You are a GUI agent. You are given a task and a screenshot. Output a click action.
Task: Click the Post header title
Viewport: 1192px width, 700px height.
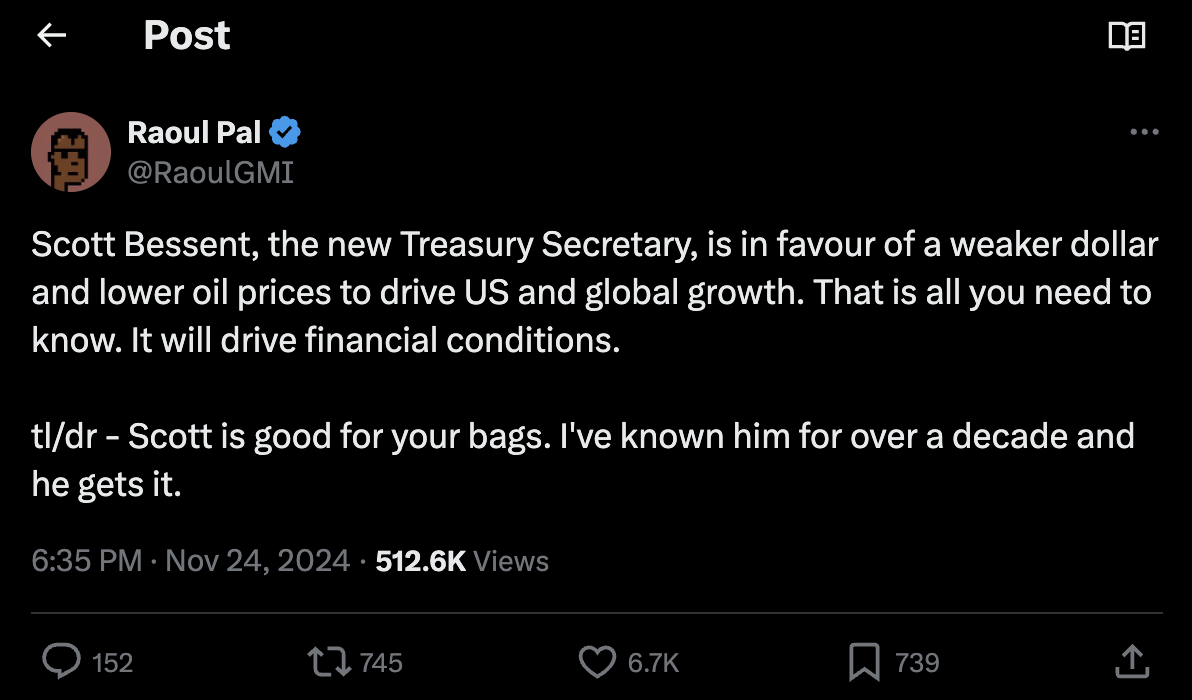(187, 36)
